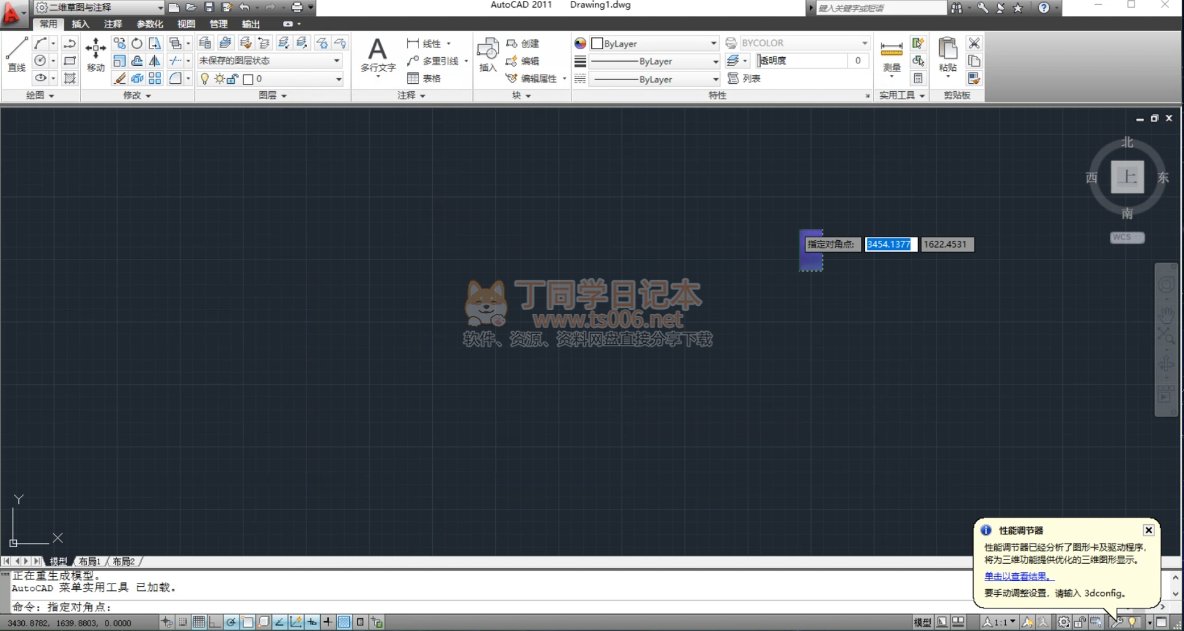Switch to the 插入 ribbon tab

pos(80,23)
